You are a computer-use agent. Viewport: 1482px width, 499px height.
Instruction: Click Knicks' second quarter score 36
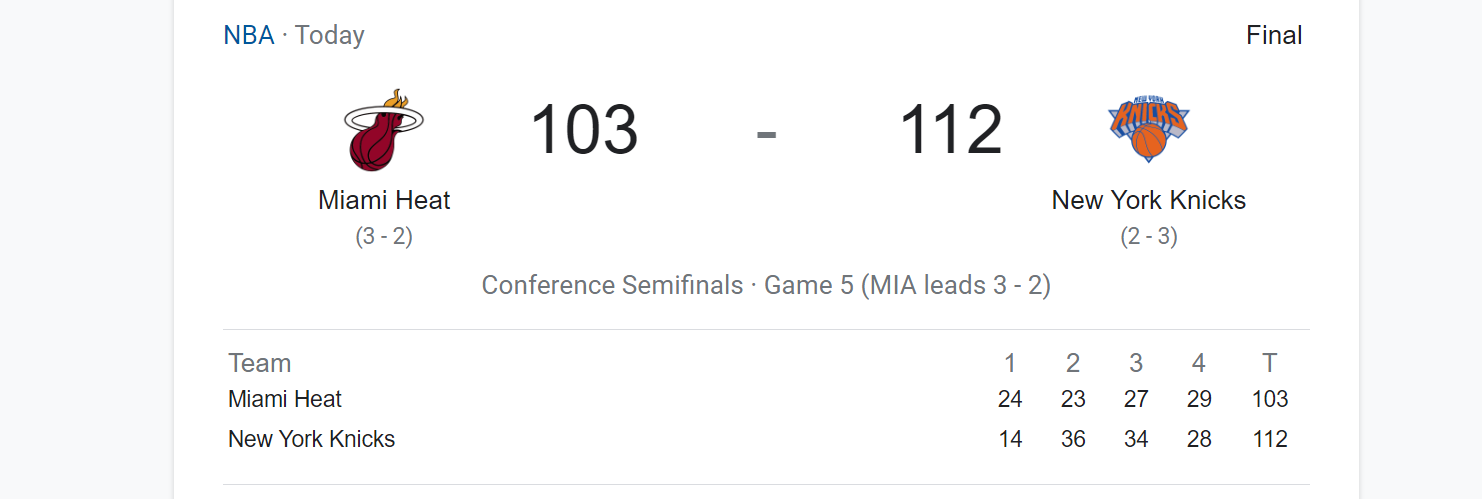tap(1073, 439)
